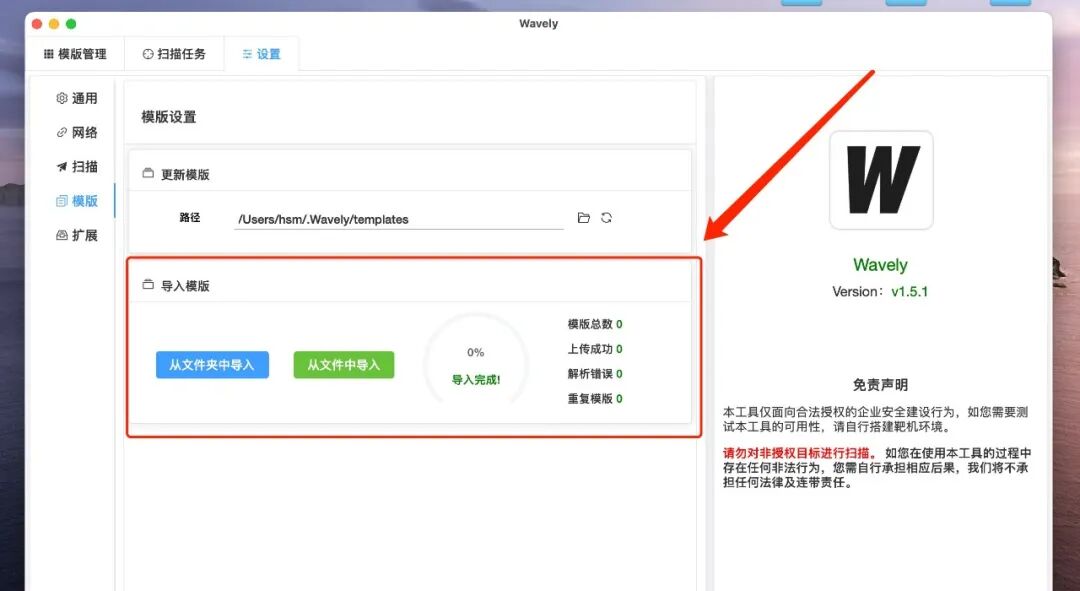Click the green Wavely name under logo
Viewport: 1080px width, 591px height.
tap(880, 265)
